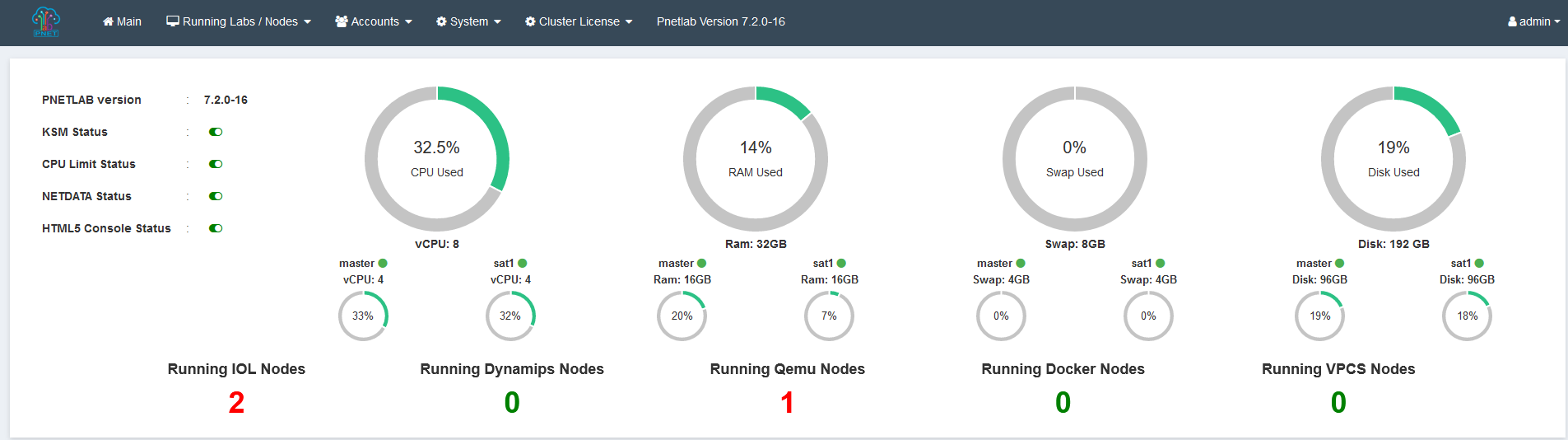Toggle the KSM Status switch
This screenshot has height=440, width=1568.
tap(216, 132)
